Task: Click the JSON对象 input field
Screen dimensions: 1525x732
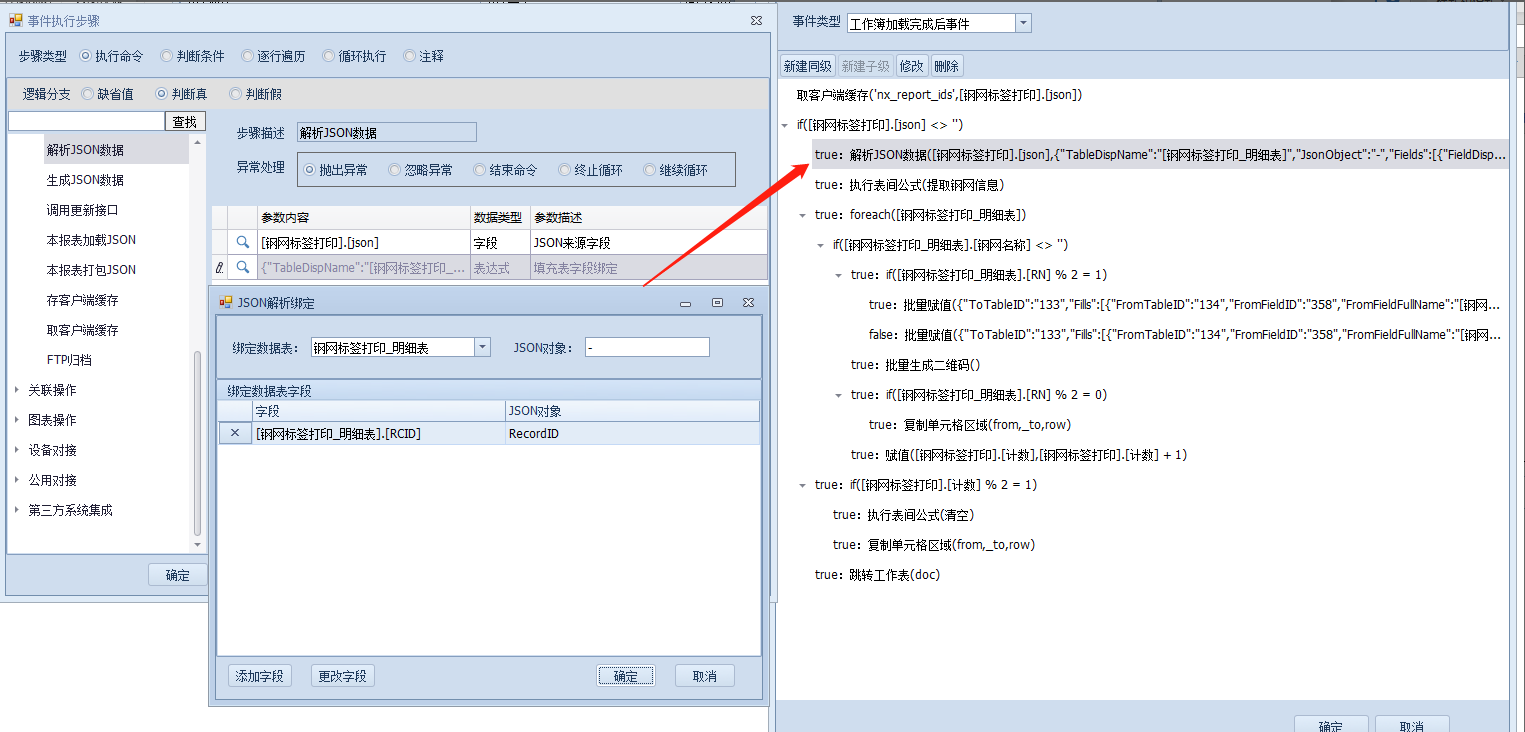Action: pyautogui.click(x=647, y=347)
